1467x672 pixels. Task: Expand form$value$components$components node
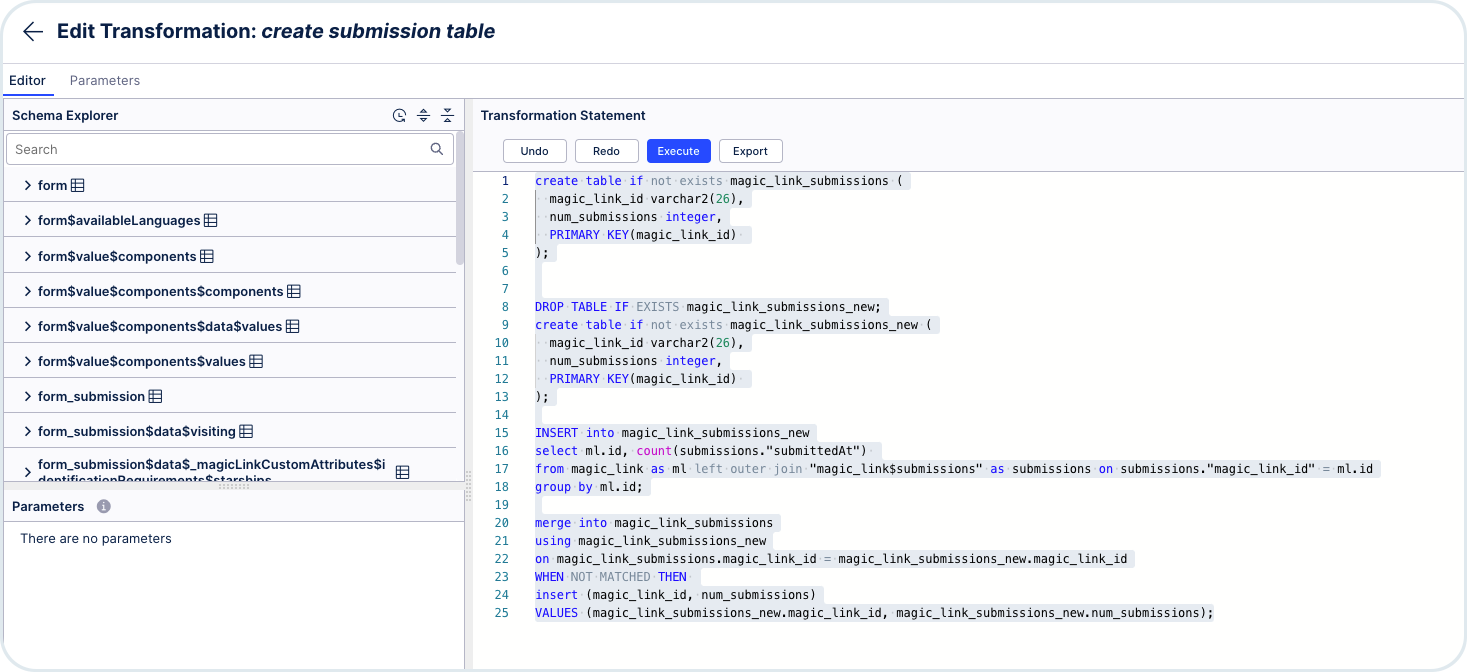pyautogui.click(x=28, y=291)
